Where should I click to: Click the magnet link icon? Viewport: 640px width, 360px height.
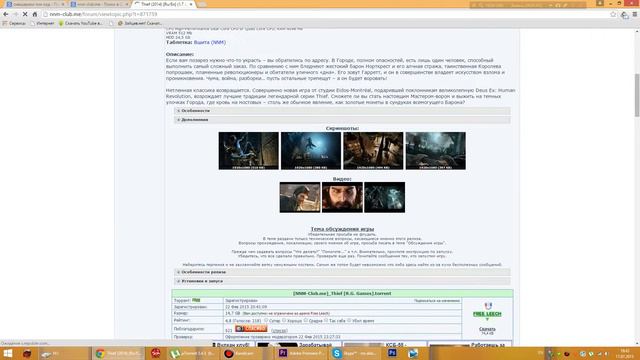pyautogui.click(x=488, y=306)
